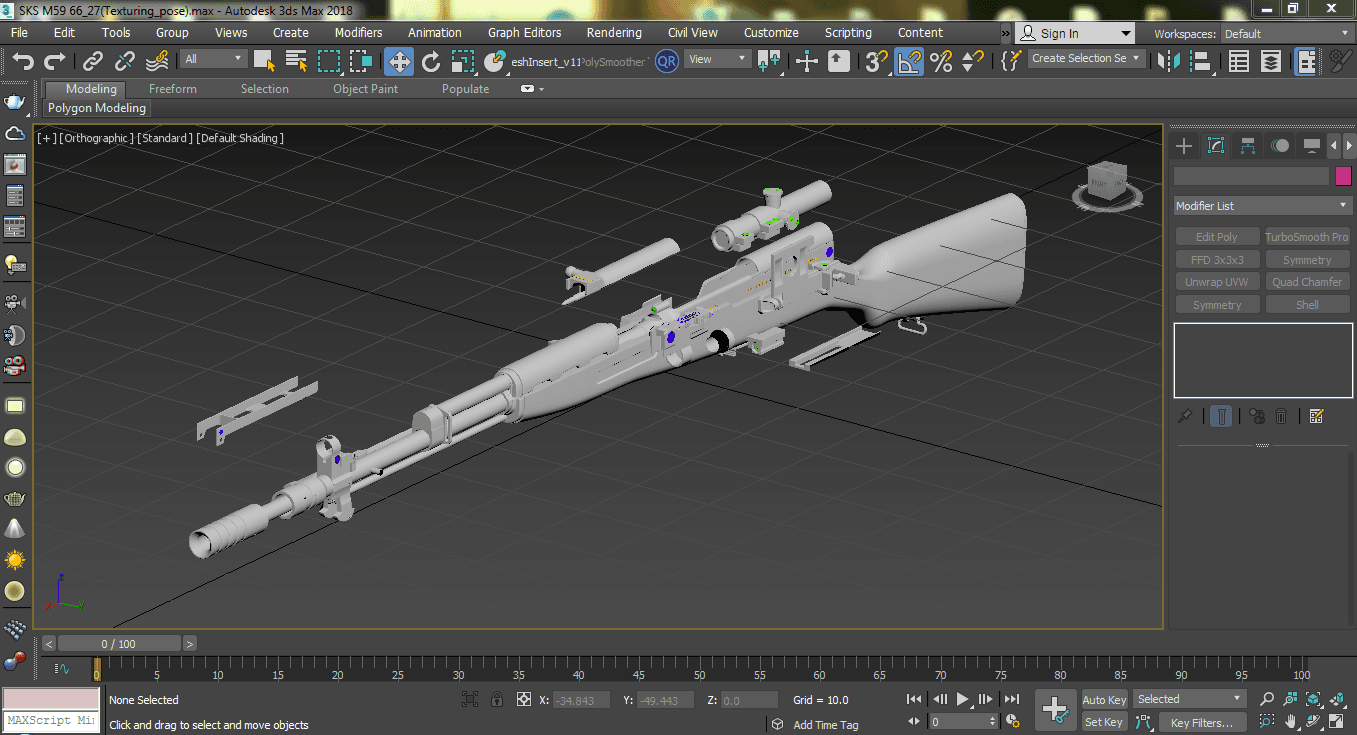Toggle Window/Crossing selection mode
The image size is (1357, 735).
(361, 62)
